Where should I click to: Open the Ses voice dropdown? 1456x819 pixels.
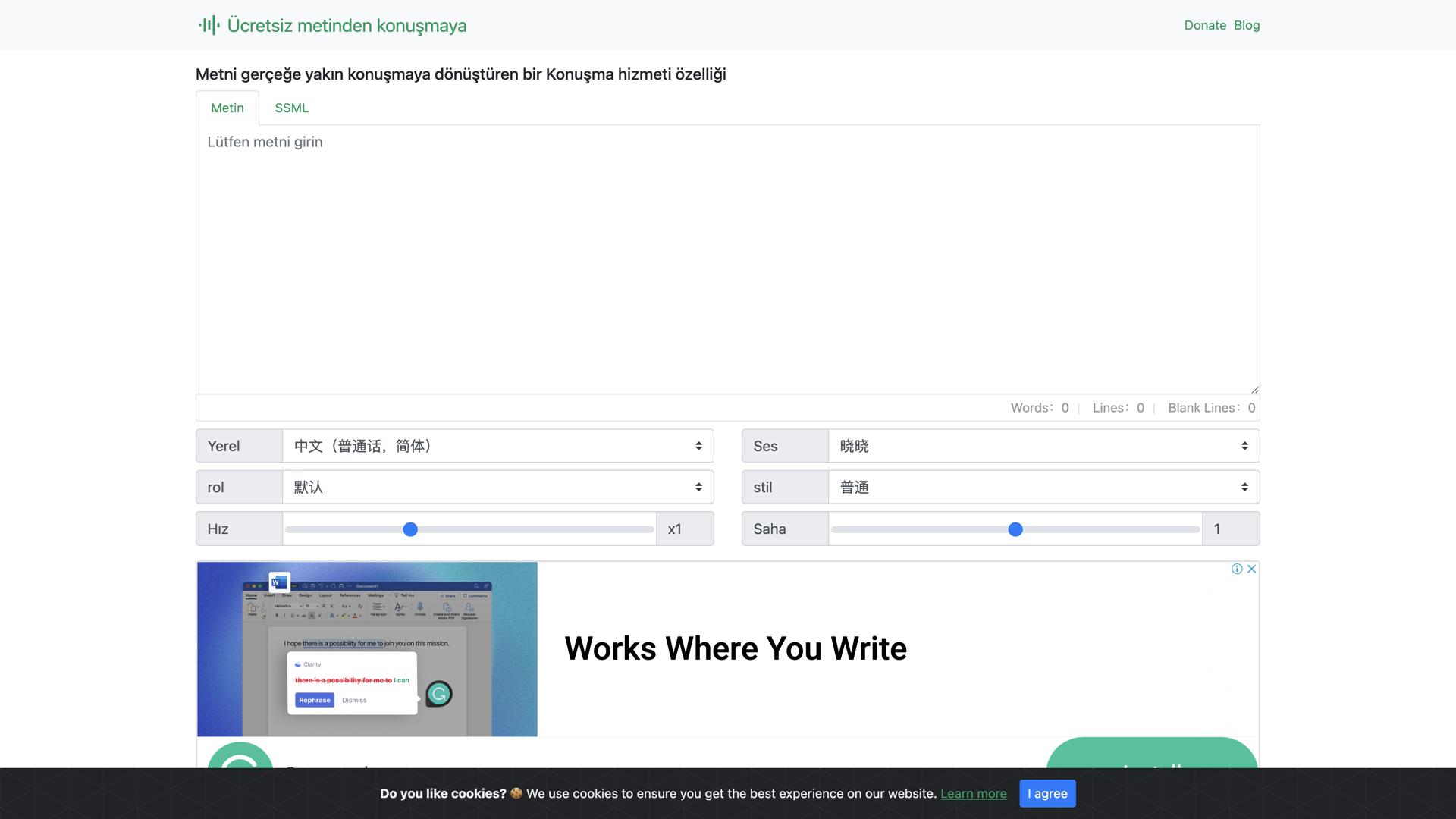click(x=1043, y=446)
